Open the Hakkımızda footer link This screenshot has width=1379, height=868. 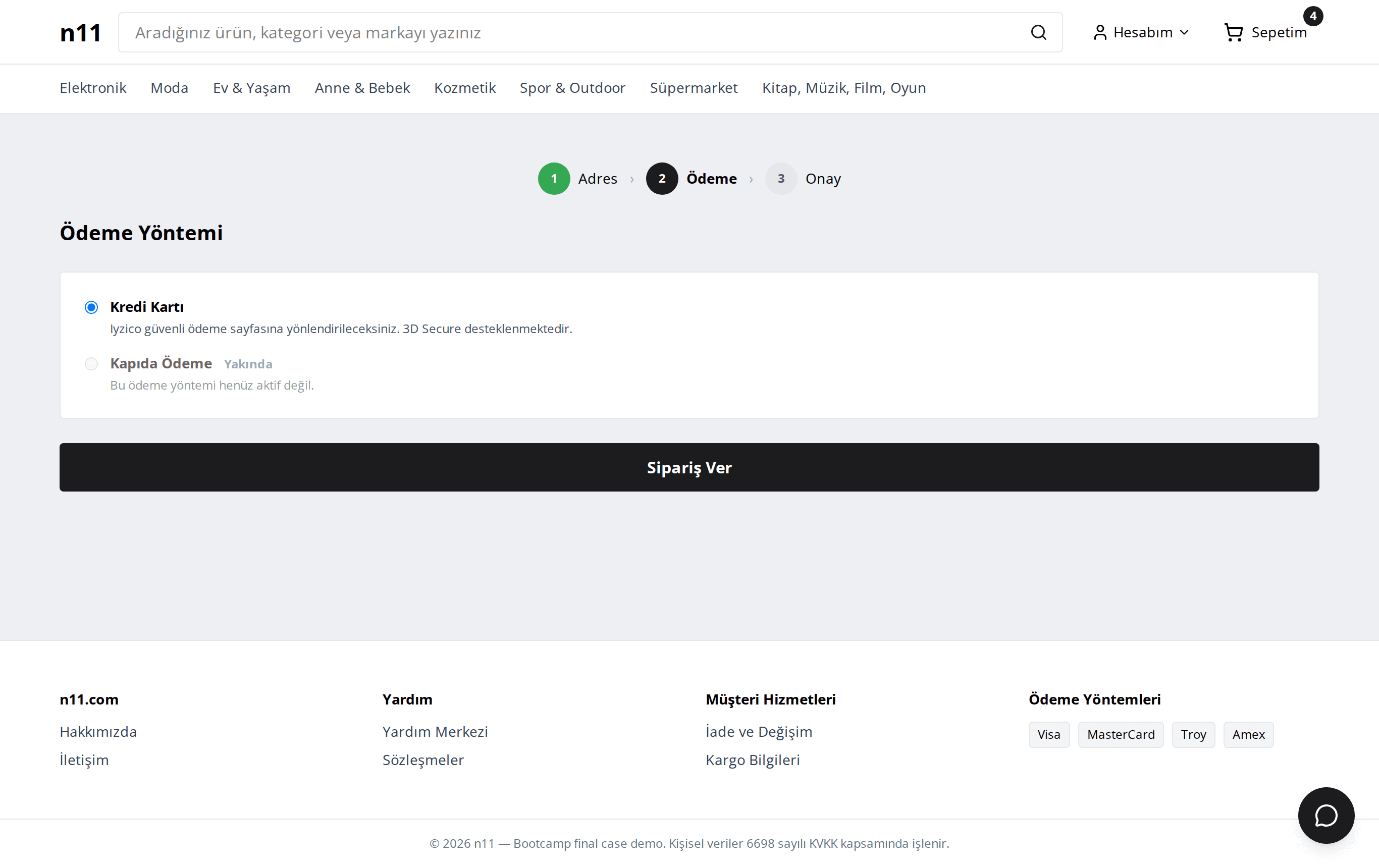pyautogui.click(x=98, y=731)
